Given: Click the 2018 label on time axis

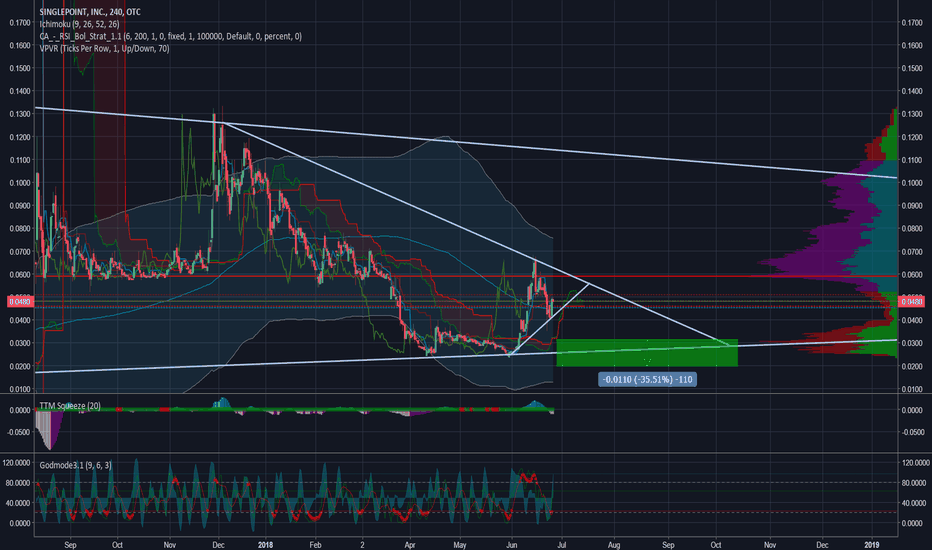Looking at the screenshot, I should [266, 545].
